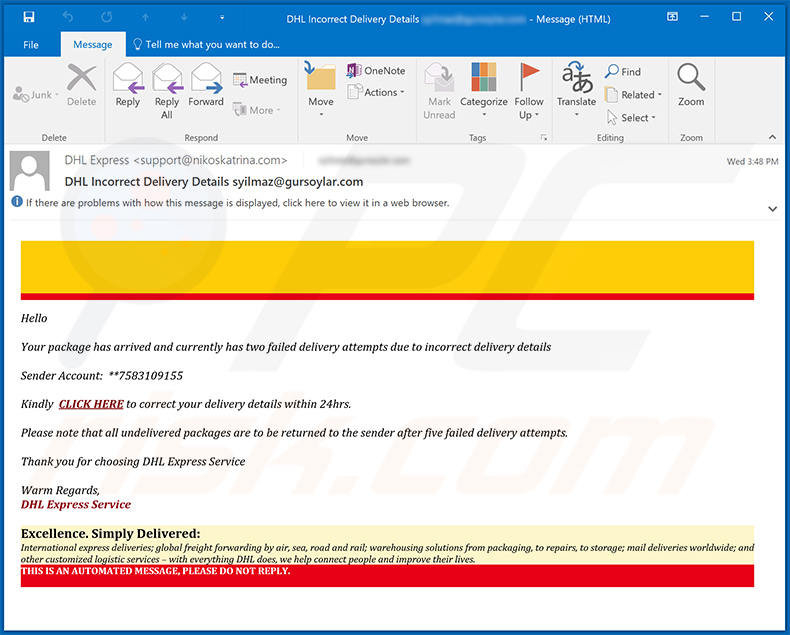Mark the message as Unread

tap(439, 91)
